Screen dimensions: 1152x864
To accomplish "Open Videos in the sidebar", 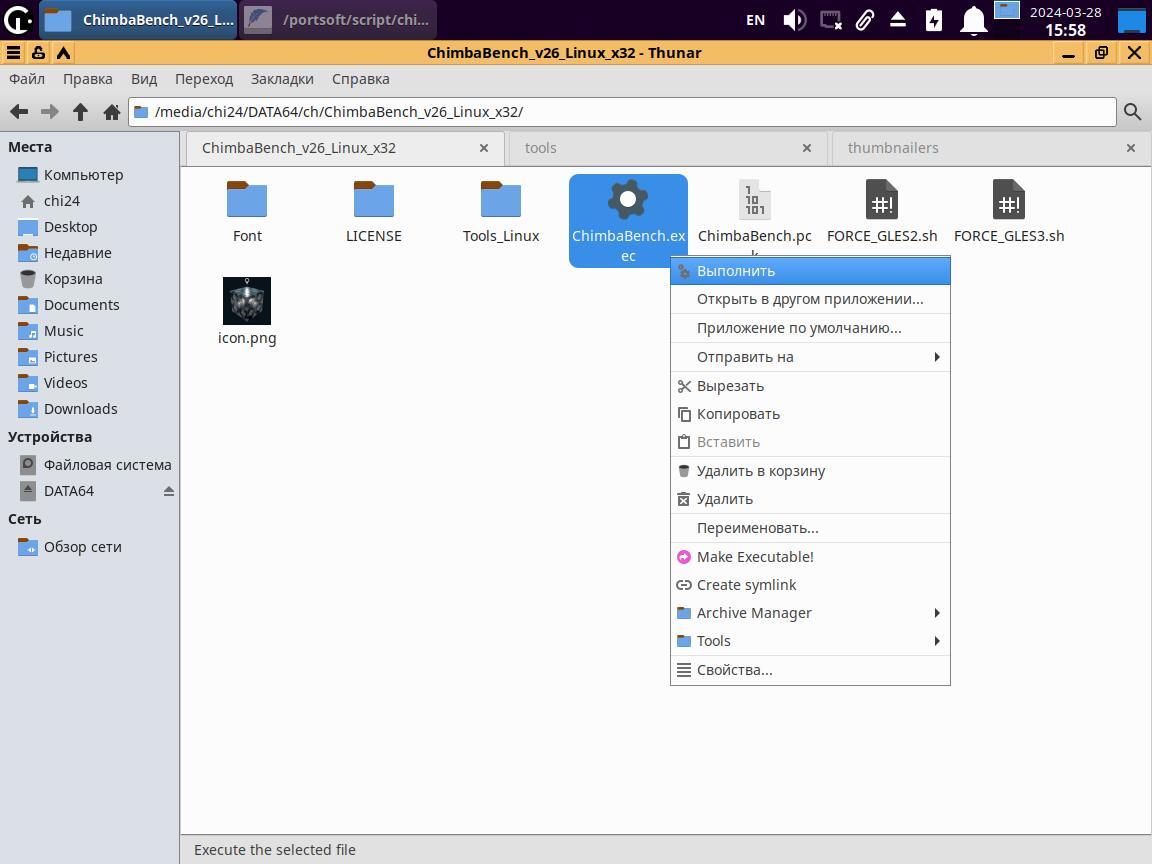I will (65, 384).
